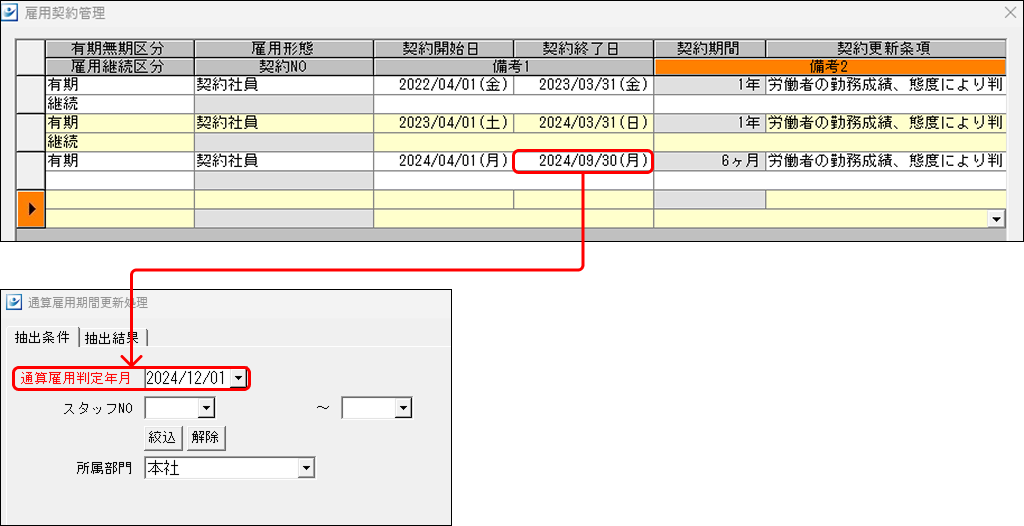Click the 契約NO column header
The width and height of the screenshot is (1024, 526).
coord(283,67)
